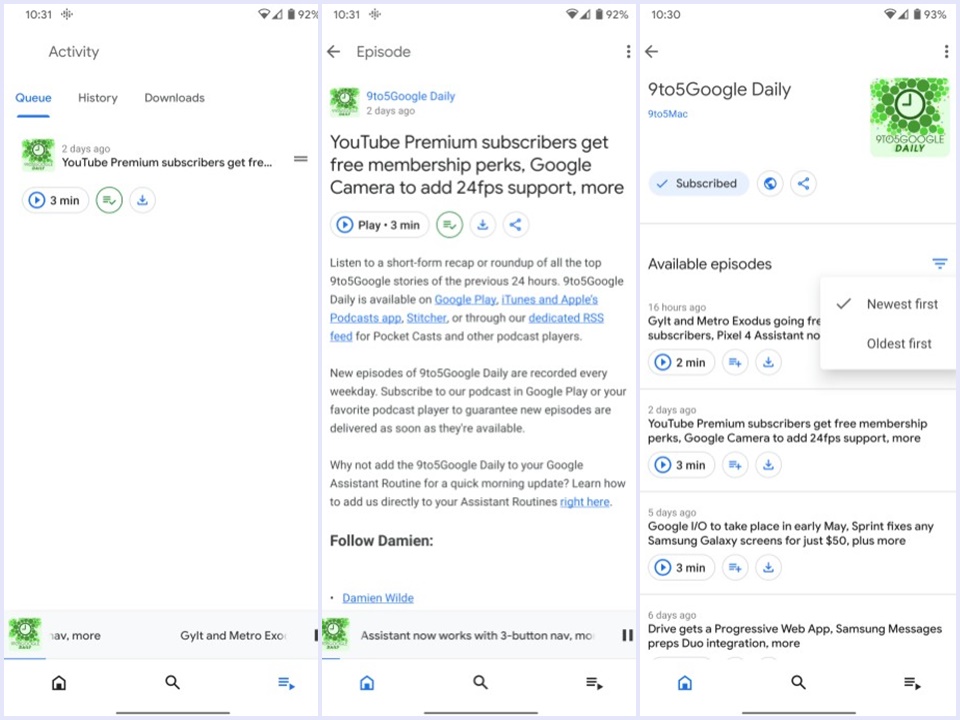Switch to the History tab
960x720 pixels.
click(x=97, y=97)
